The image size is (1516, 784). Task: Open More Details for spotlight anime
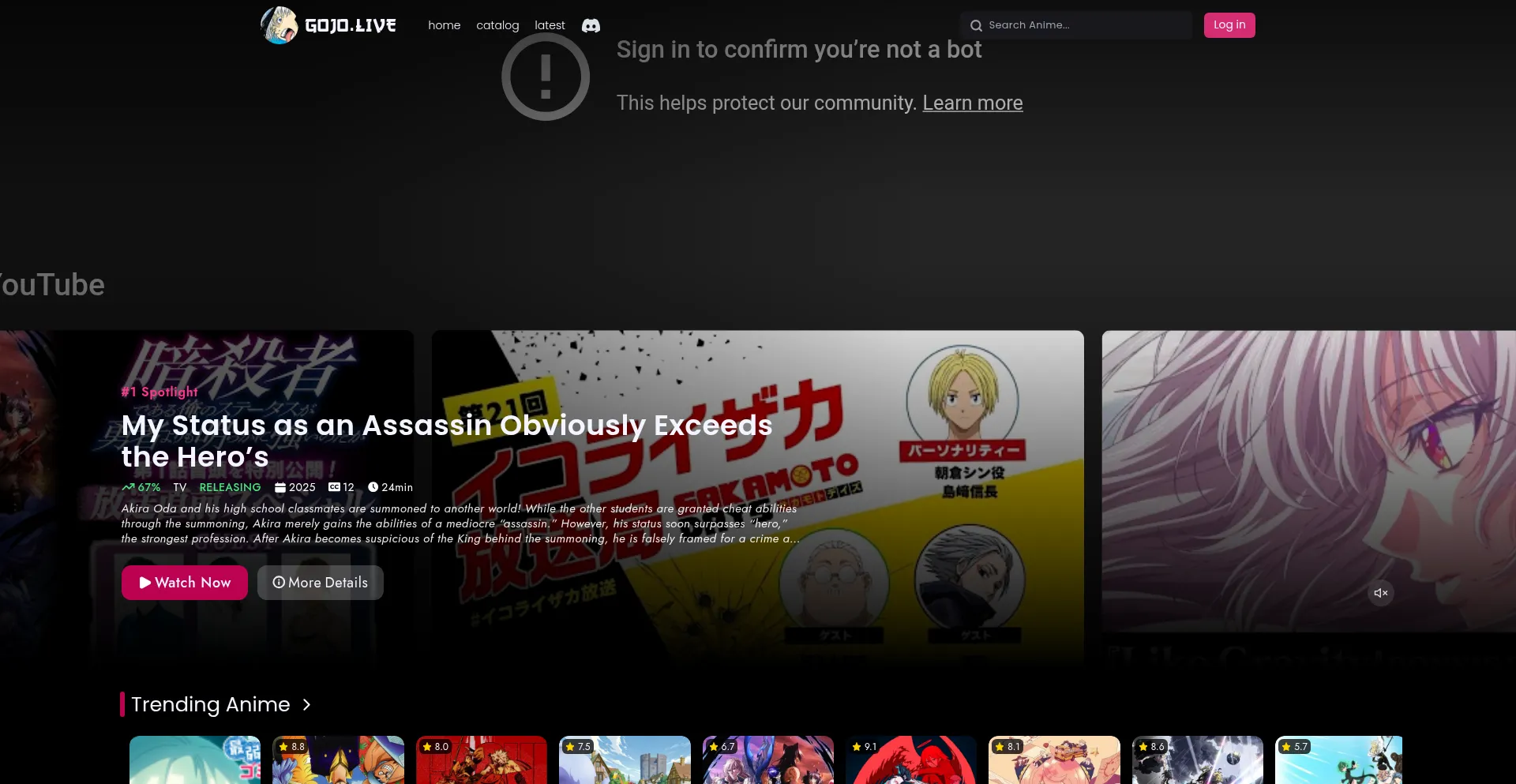pyautogui.click(x=321, y=583)
